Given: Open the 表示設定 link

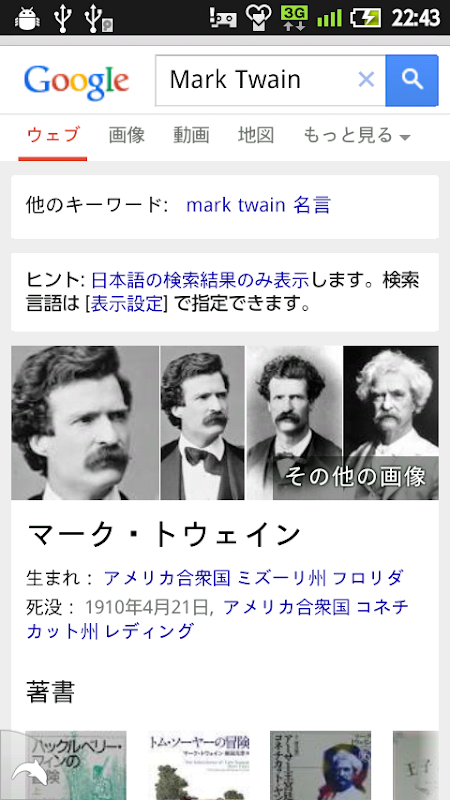Looking at the screenshot, I should pos(127,304).
